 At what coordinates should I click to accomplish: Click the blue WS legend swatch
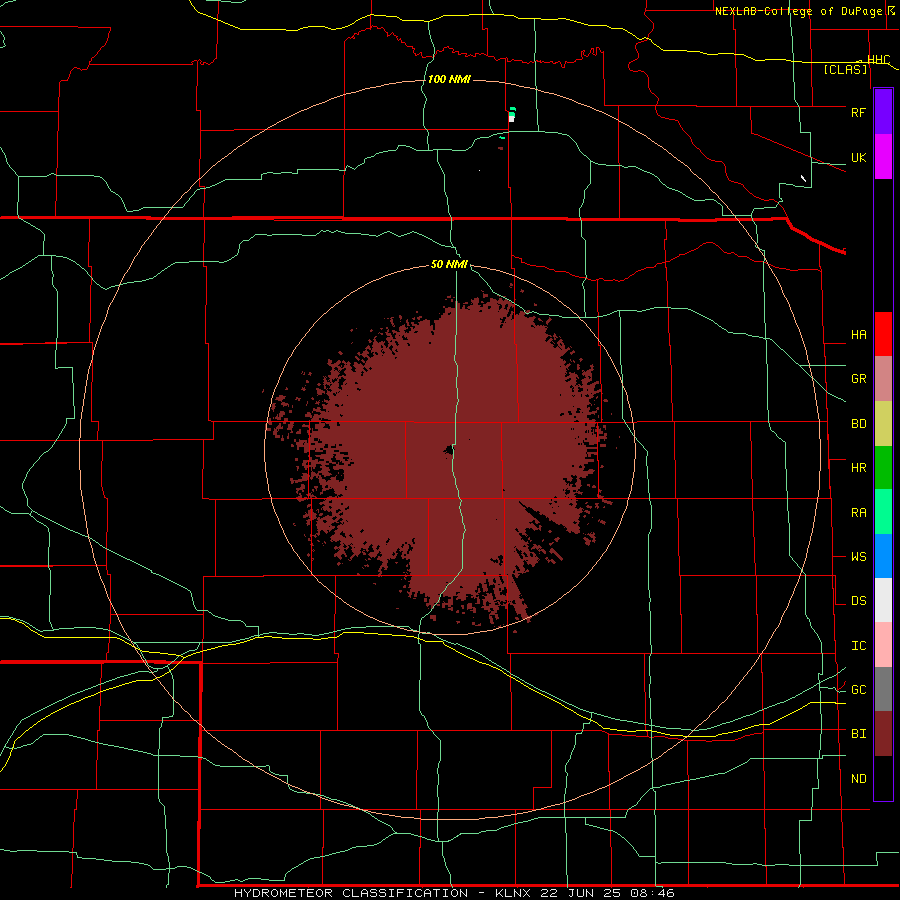[x=883, y=556]
